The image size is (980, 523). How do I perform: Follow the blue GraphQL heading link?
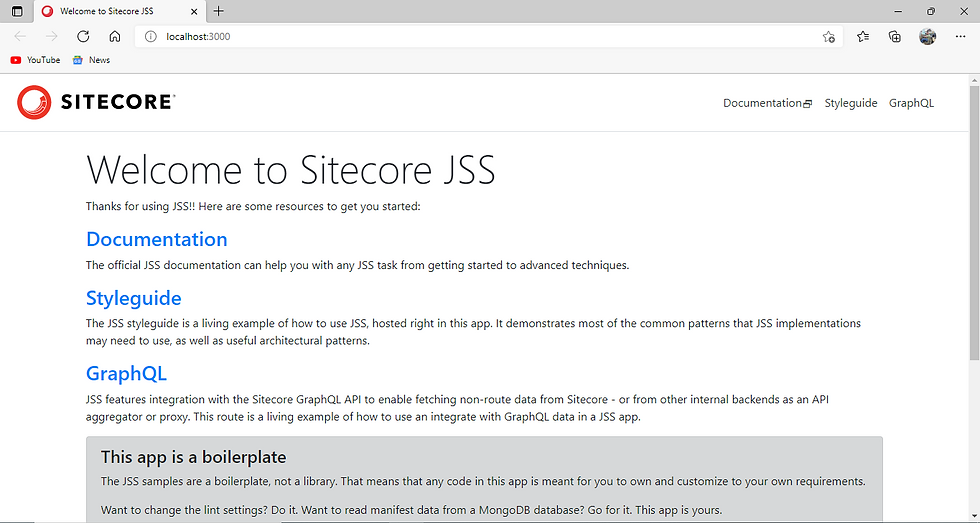pos(126,374)
